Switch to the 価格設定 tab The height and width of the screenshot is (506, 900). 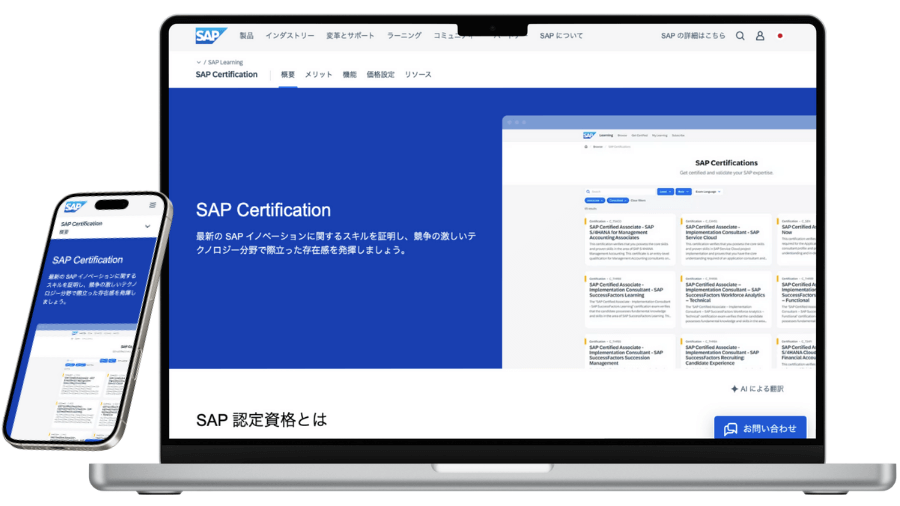(380, 75)
